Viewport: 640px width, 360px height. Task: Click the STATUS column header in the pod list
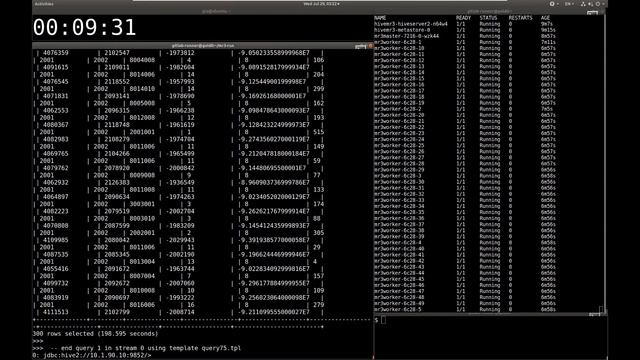click(x=488, y=18)
